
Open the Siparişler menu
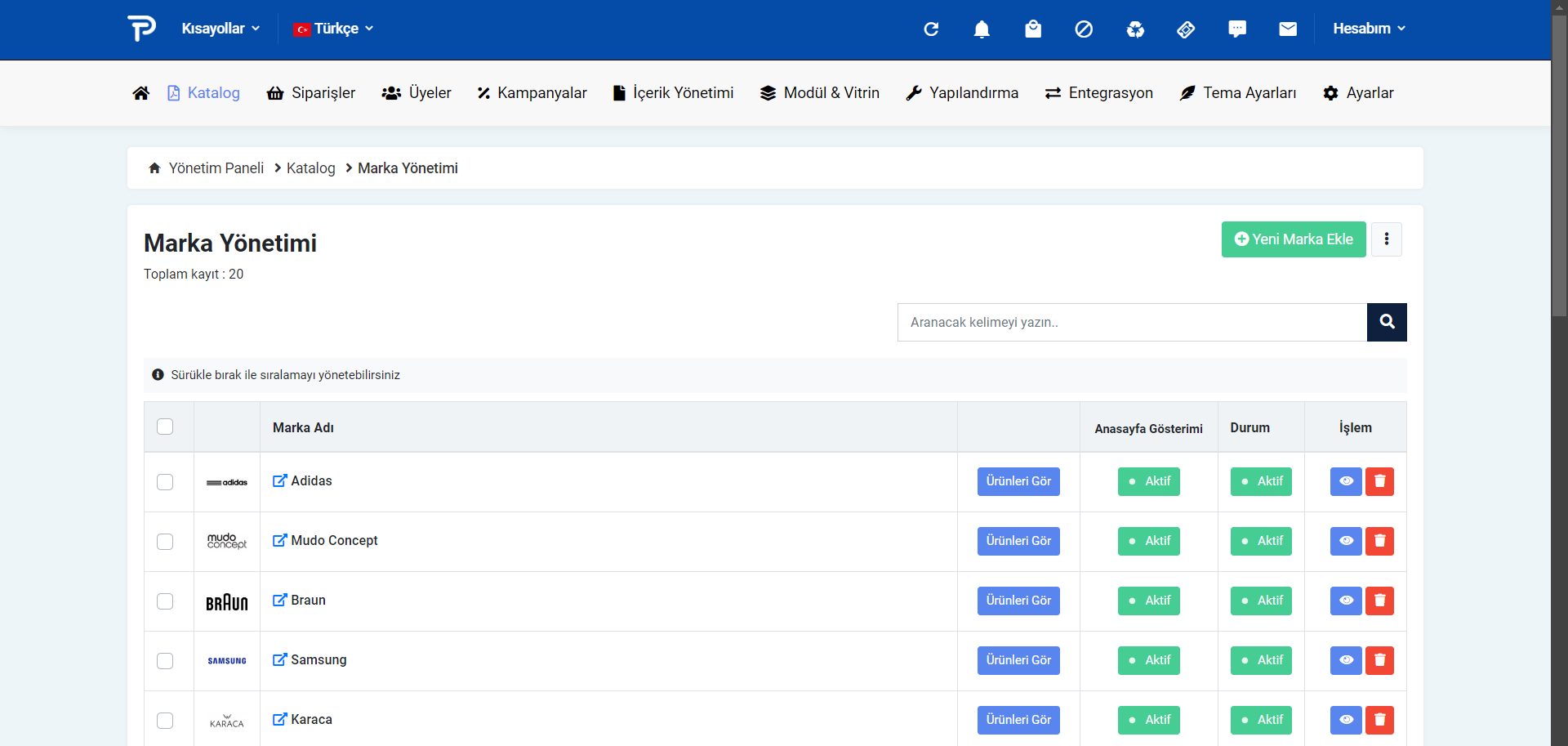311,93
